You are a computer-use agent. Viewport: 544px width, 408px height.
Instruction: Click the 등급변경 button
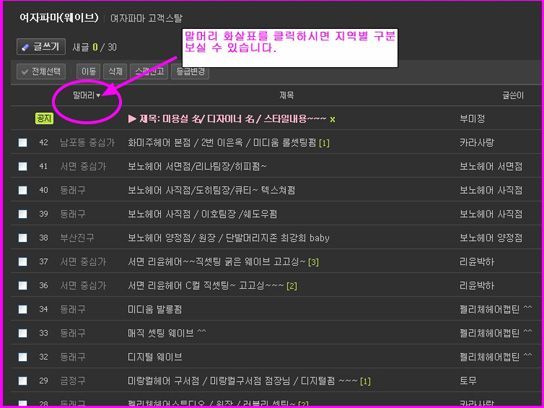pos(190,72)
